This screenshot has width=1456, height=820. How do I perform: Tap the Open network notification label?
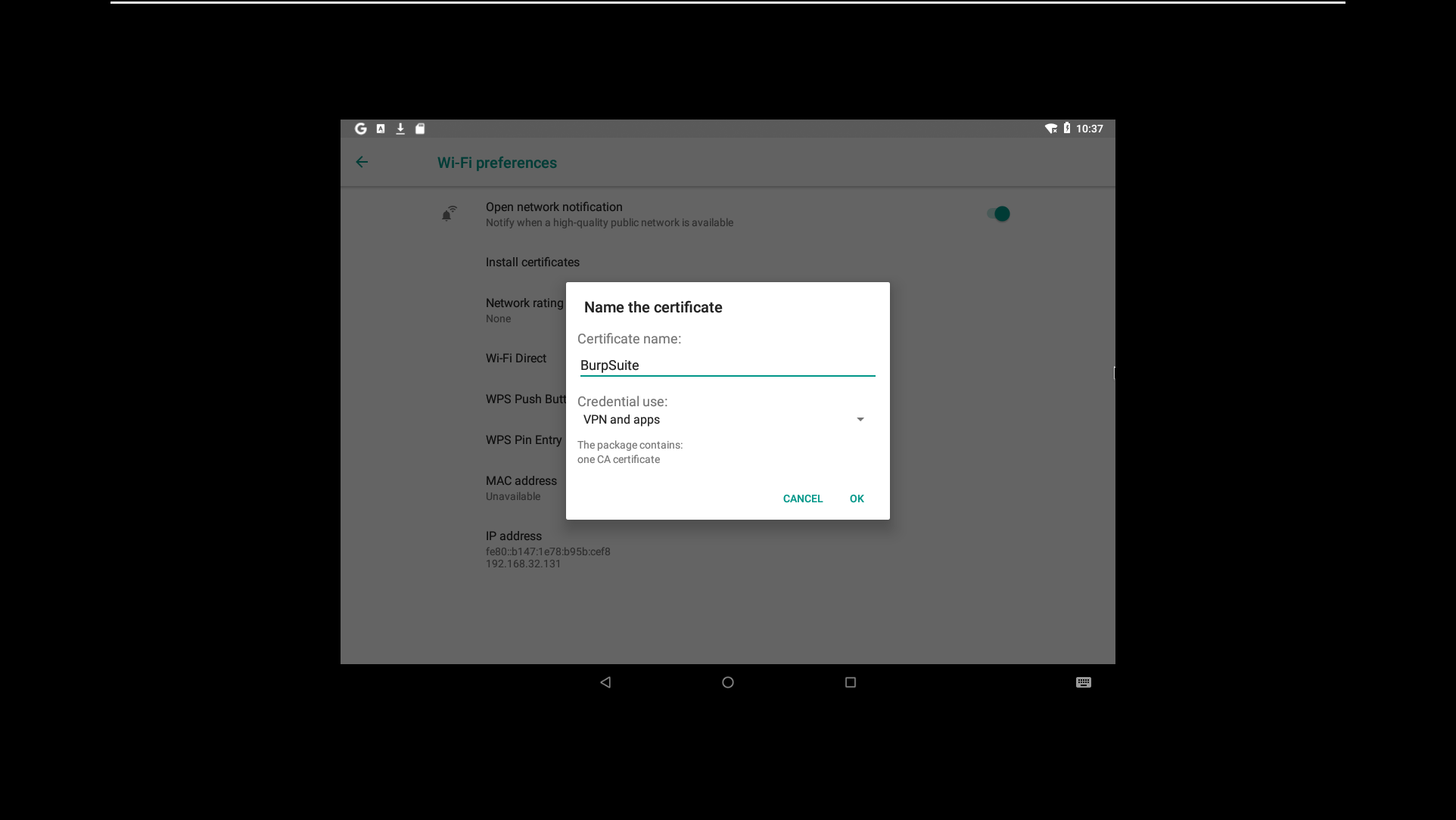pyautogui.click(x=554, y=207)
